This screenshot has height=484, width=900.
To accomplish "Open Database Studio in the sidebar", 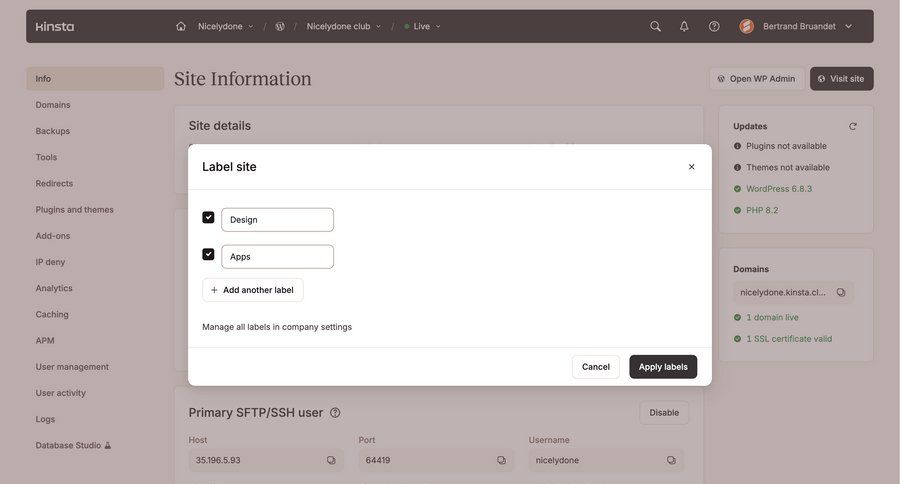I will tap(68, 446).
